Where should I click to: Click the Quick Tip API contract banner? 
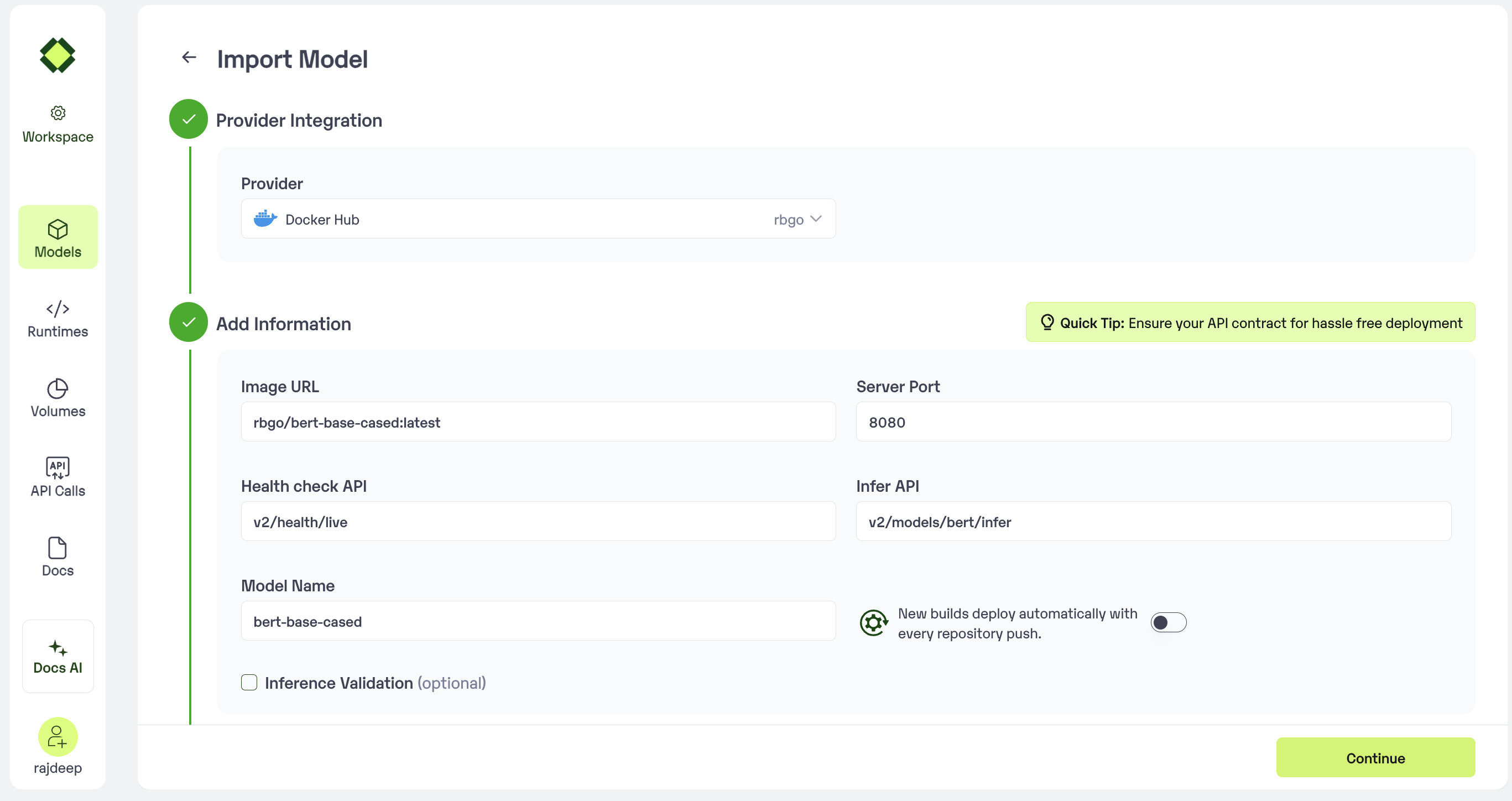coord(1250,323)
